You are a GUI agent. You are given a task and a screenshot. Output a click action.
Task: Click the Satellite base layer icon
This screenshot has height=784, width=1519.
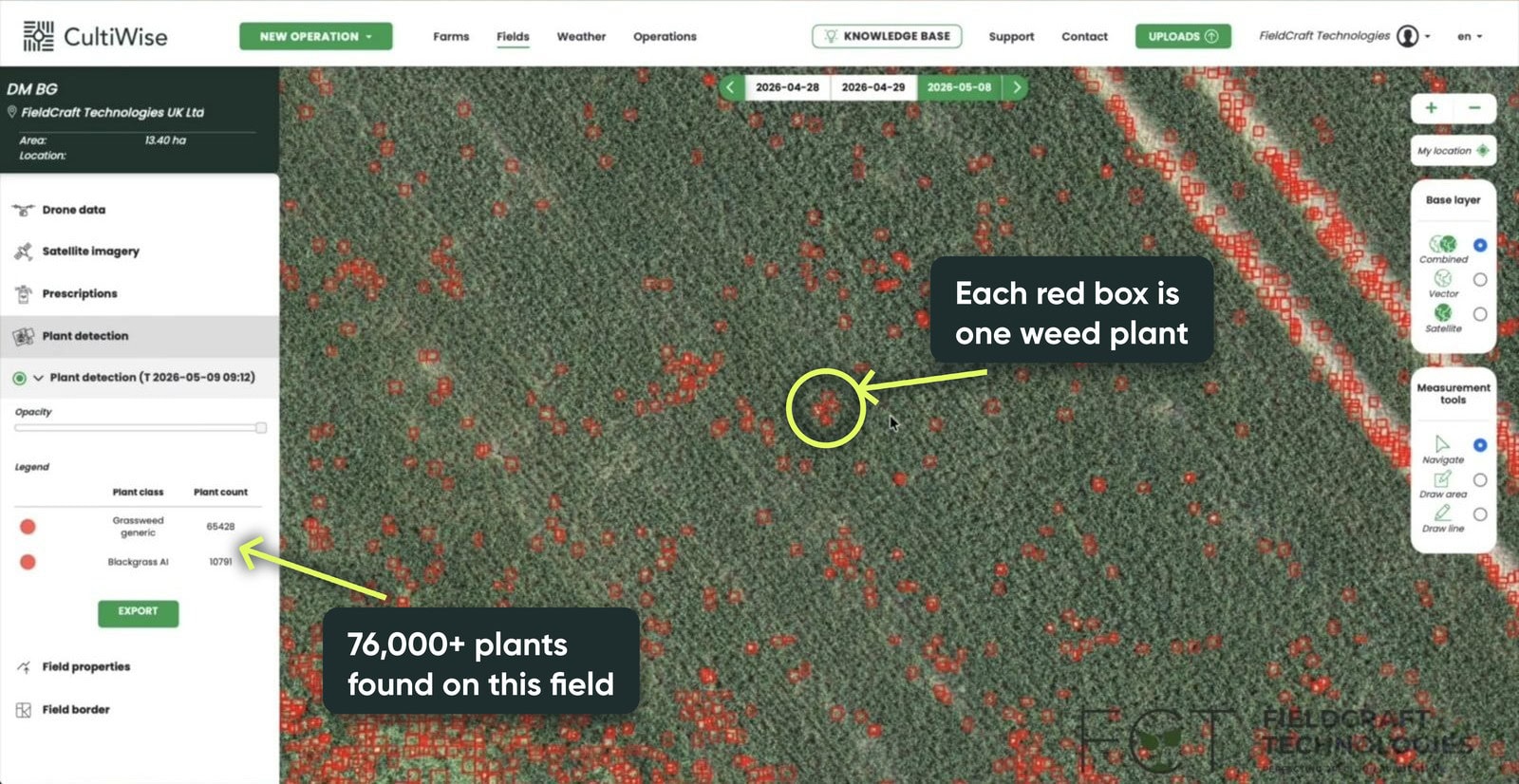1443,312
